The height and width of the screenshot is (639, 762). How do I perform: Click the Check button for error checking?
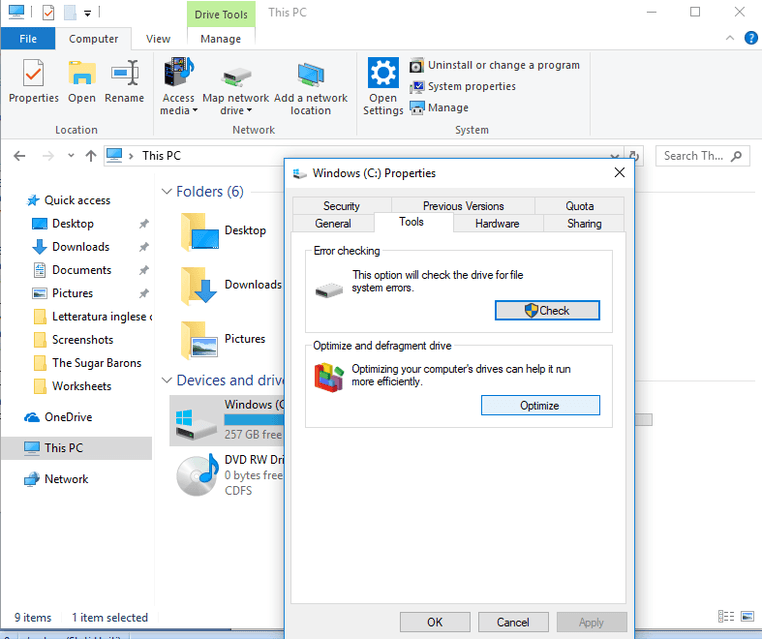(547, 311)
